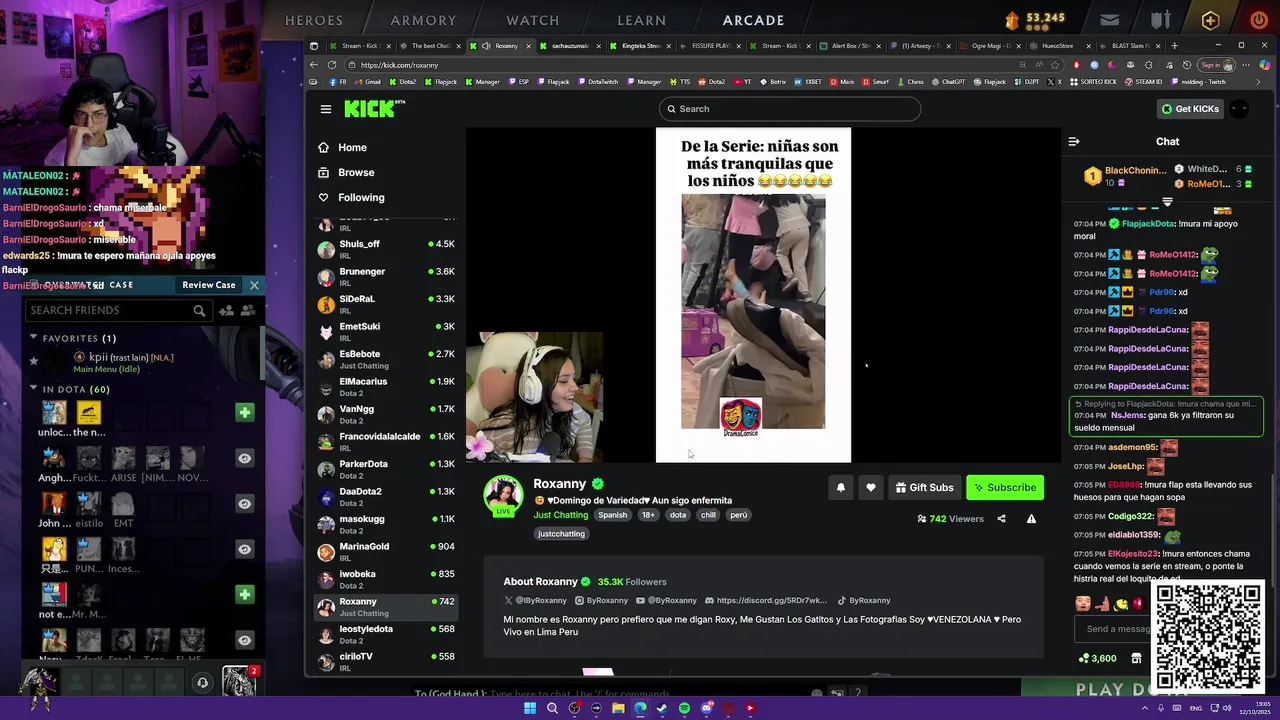Open a new browser tab
The width and height of the screenshot is (1280, 720).
[x=1174, y=46]
